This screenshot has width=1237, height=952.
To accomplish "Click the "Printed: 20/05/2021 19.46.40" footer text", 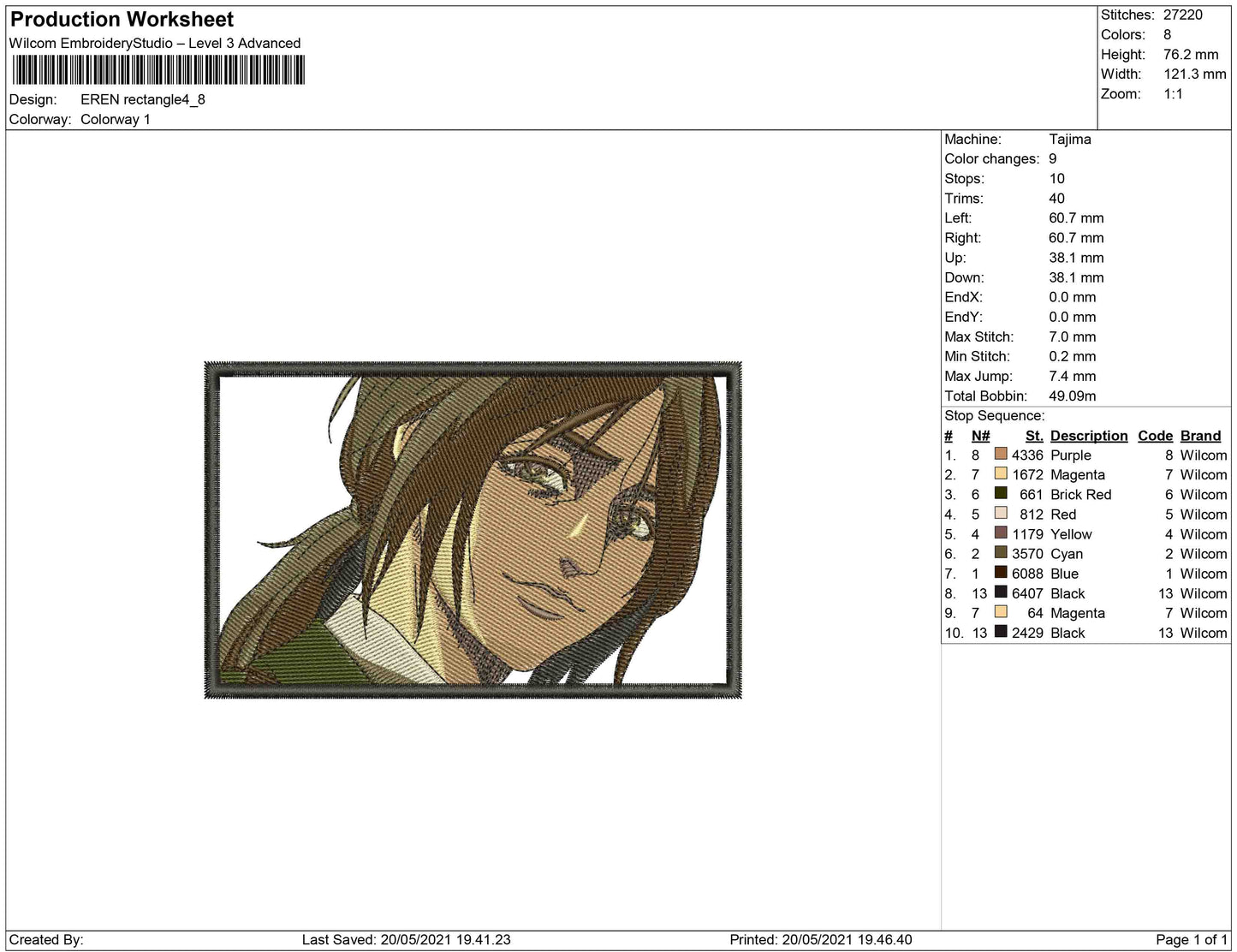I will [x=821, y=939].
